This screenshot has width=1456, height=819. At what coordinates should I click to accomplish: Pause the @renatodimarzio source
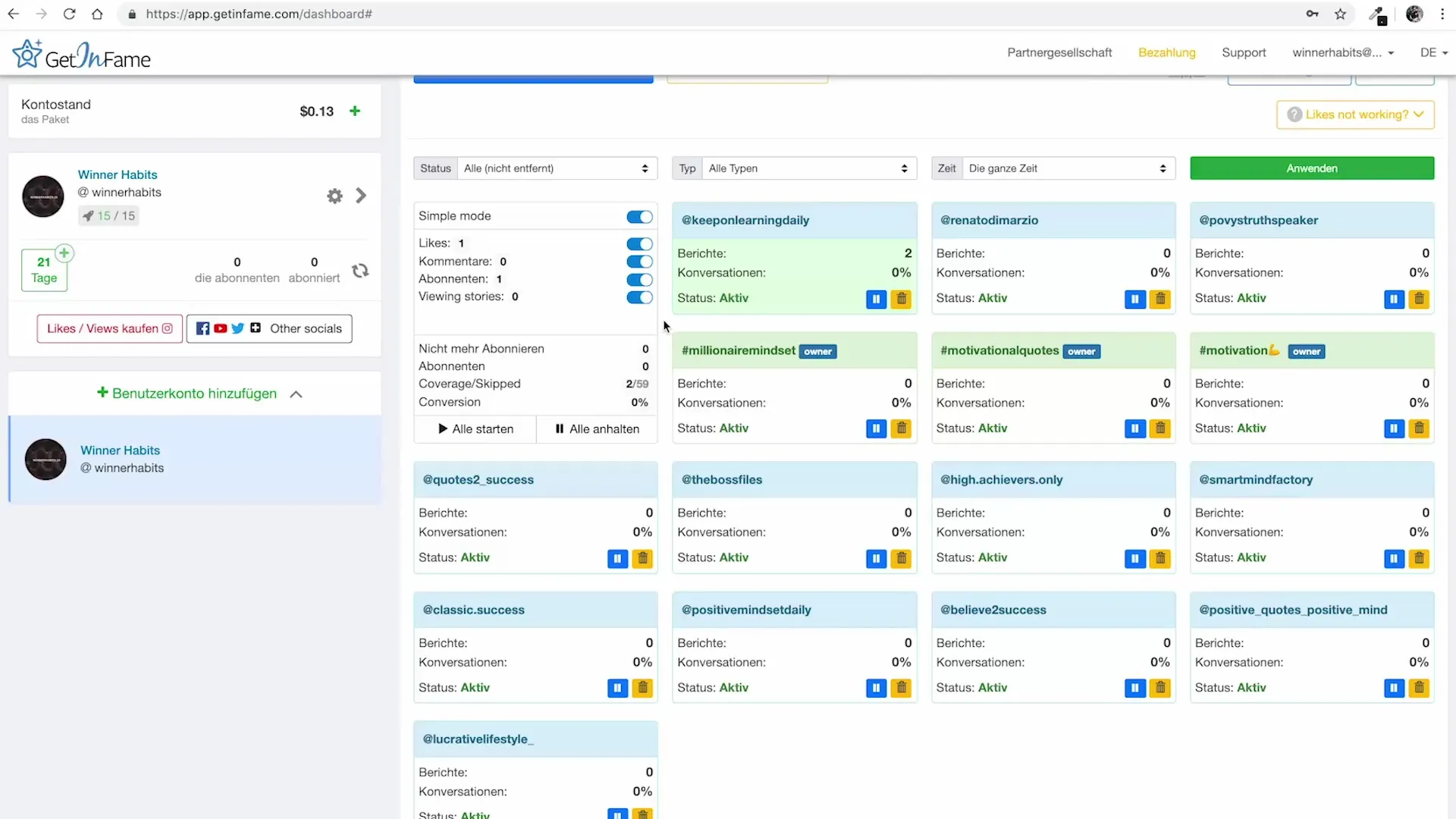(1134, 299)
